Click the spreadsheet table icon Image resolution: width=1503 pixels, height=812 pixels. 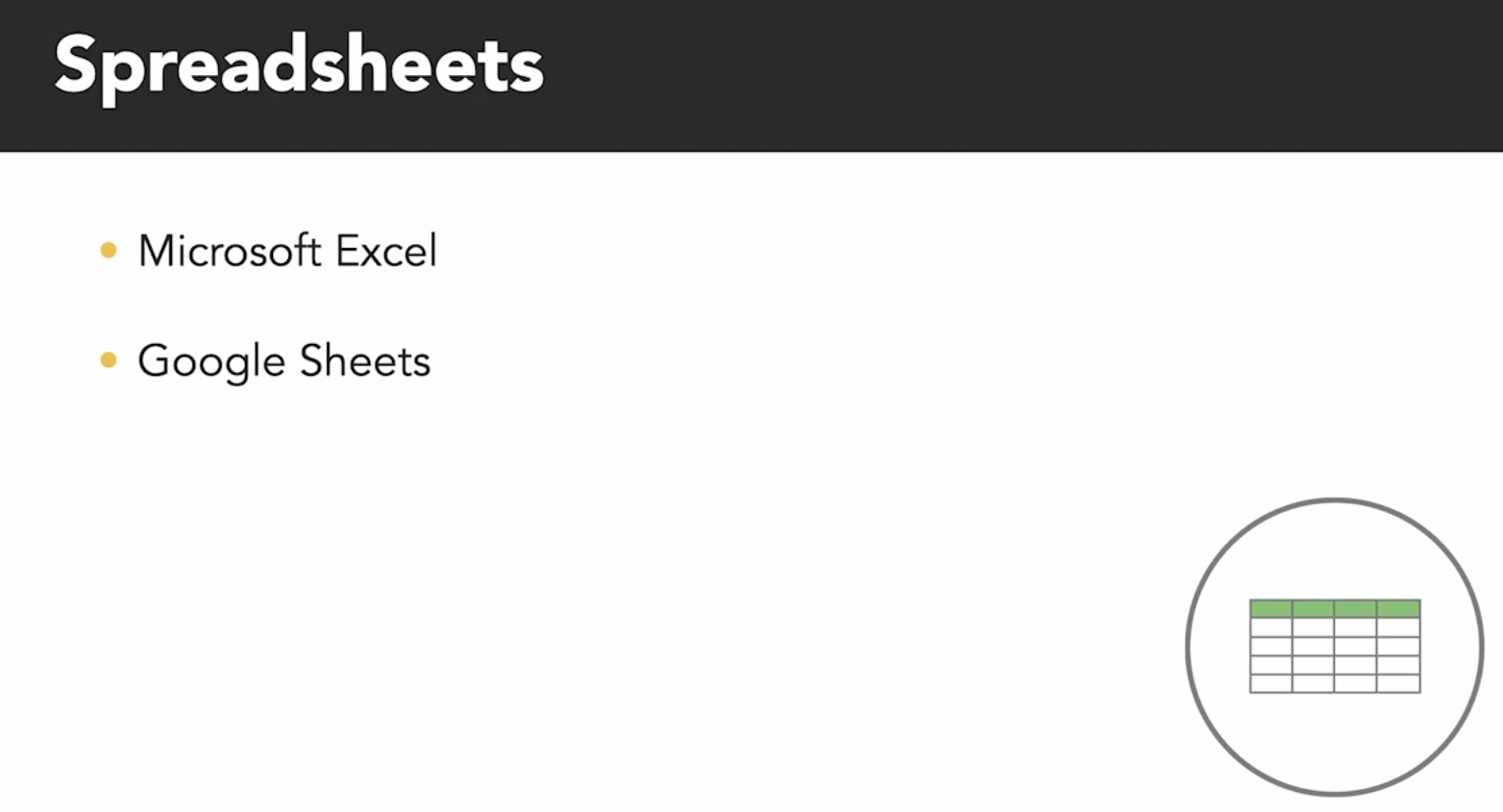(x=1335, y=646)
